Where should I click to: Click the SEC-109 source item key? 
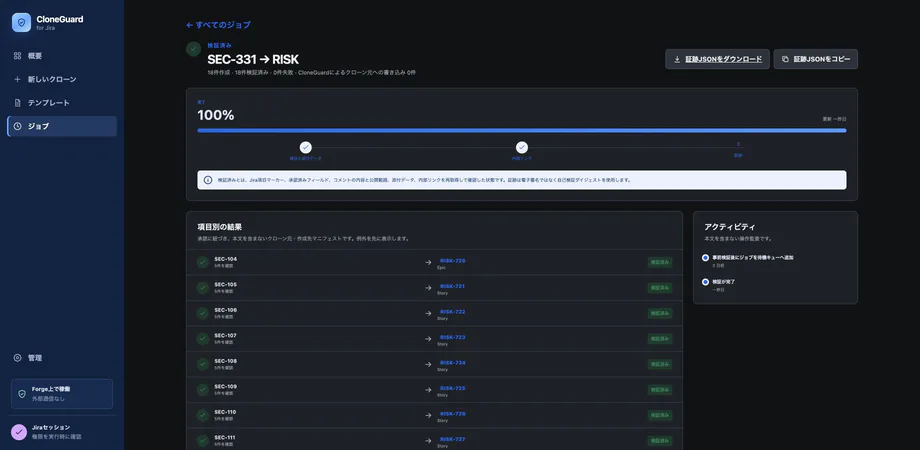(x=226, y=387)
